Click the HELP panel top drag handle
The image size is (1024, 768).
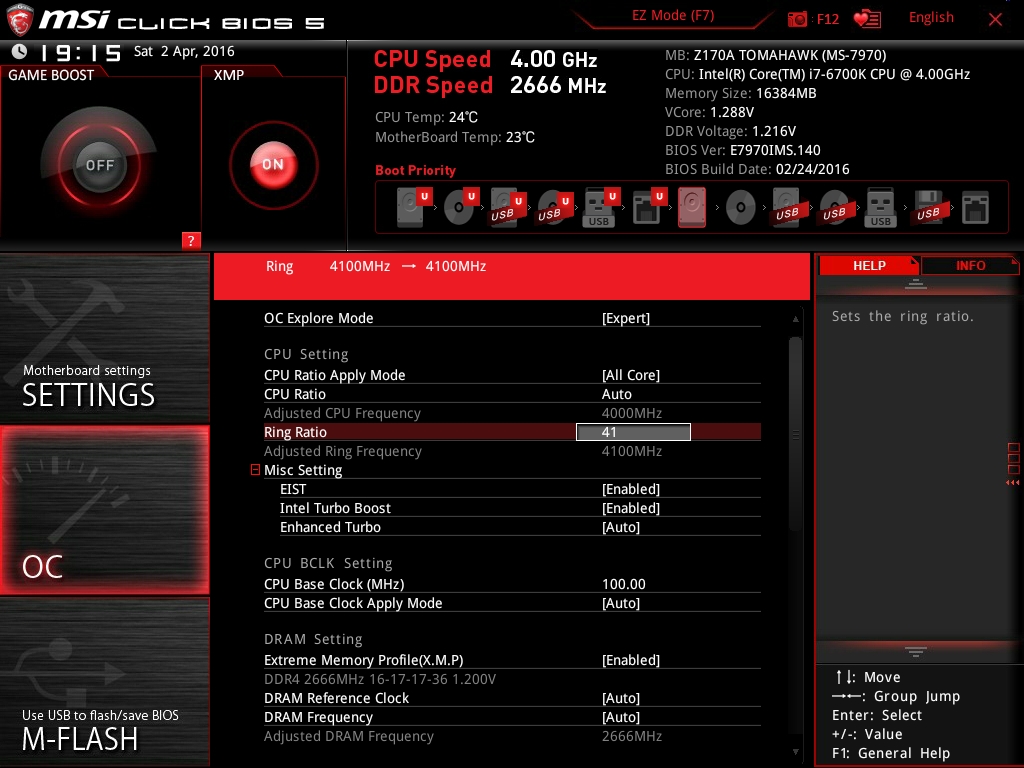point(916,283)
